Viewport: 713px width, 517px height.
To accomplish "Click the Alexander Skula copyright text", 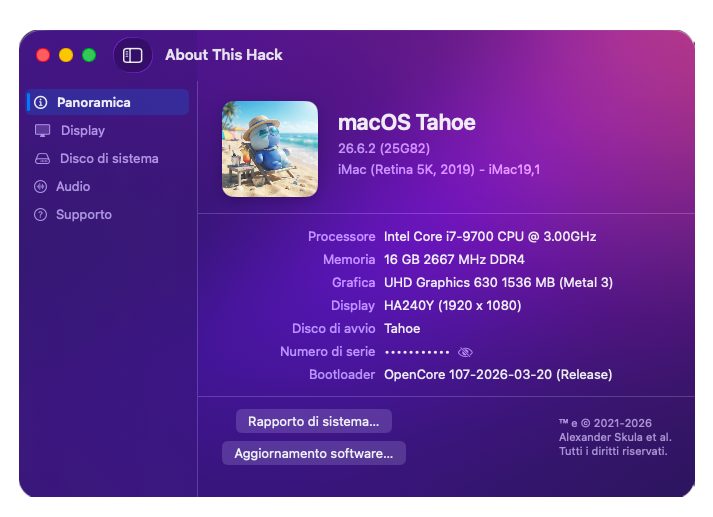I will click(x=615, y=437).
